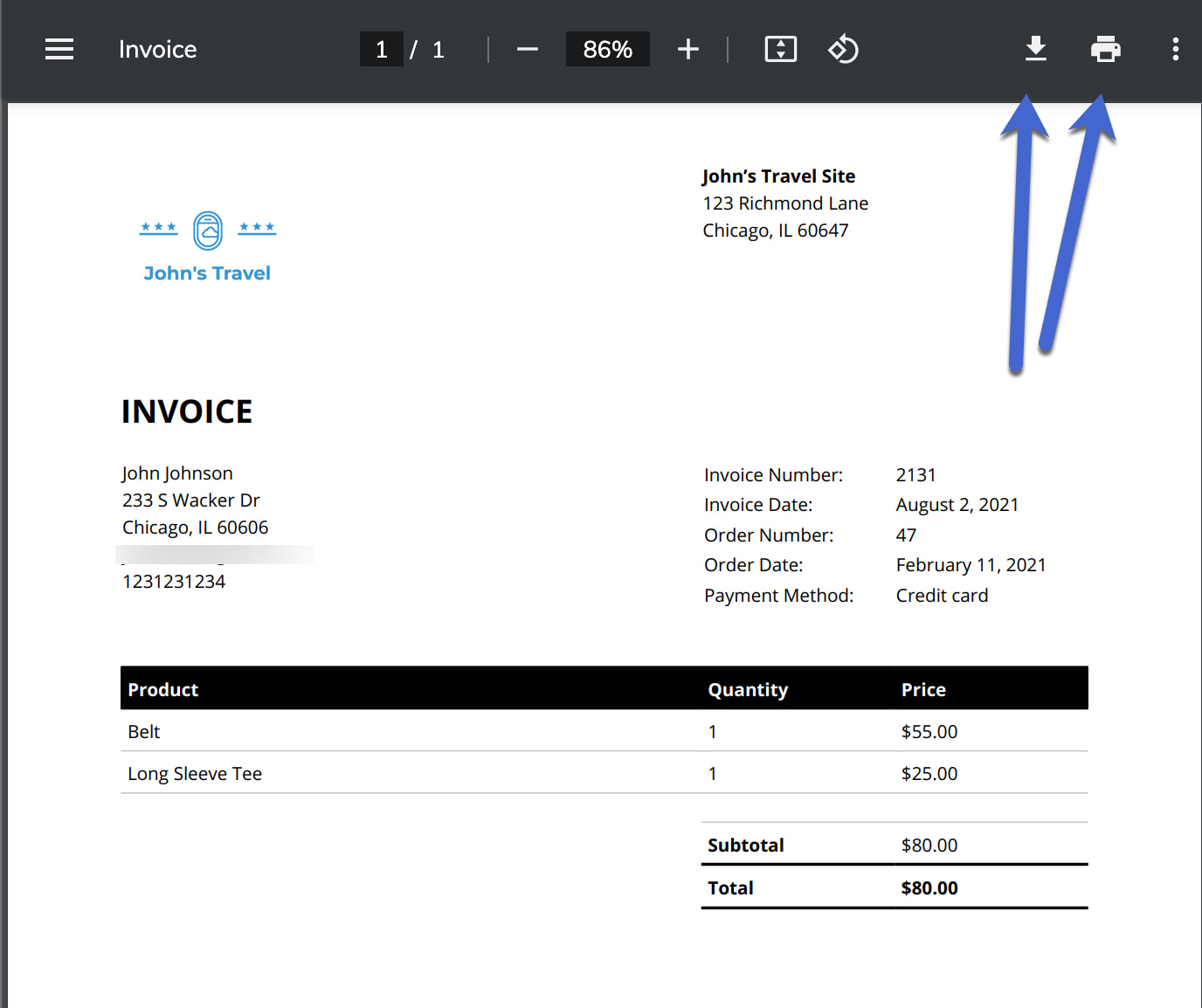
Task: Click inside the page number field
Action: coord(382,49)
